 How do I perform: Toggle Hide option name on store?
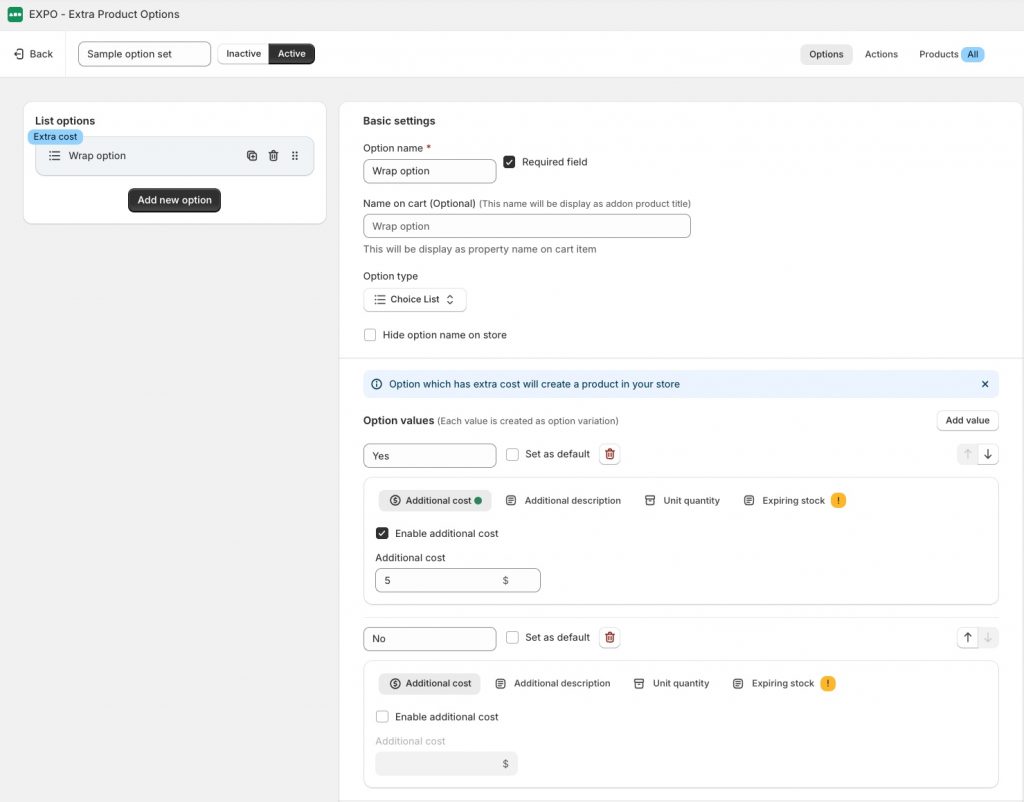(x=370, y=335)
